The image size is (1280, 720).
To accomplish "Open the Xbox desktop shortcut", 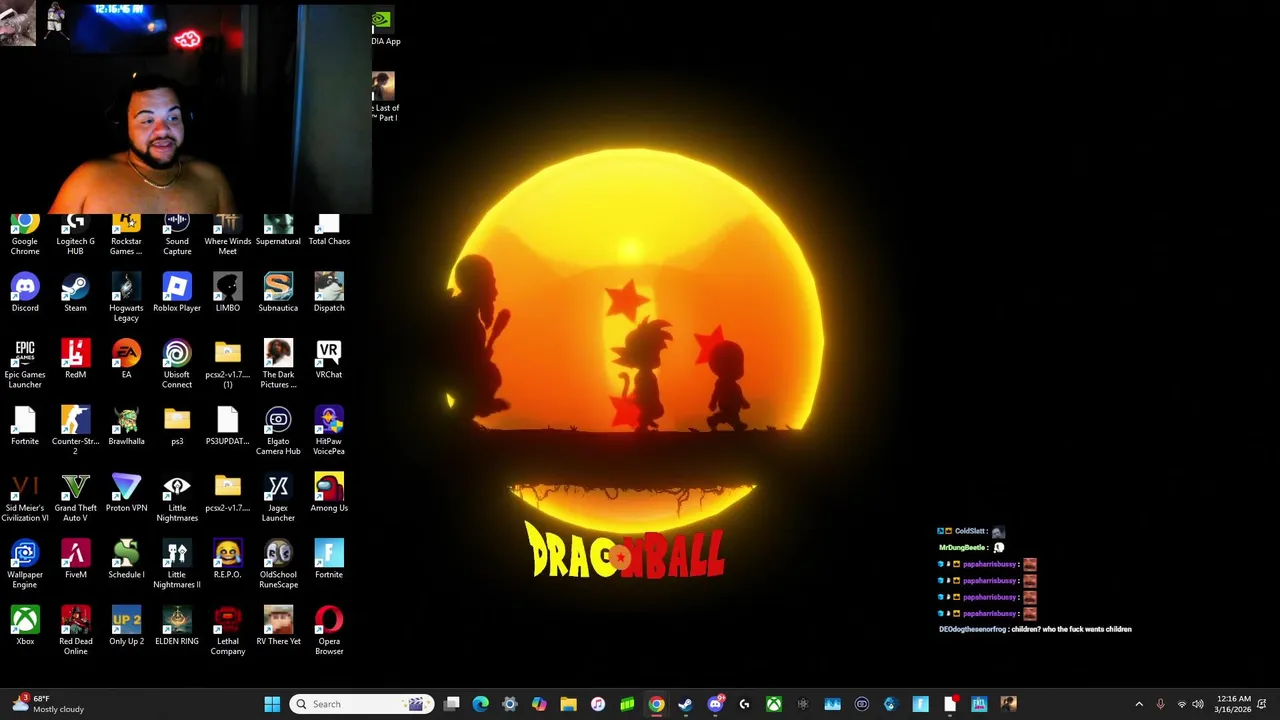I will 25,627.
